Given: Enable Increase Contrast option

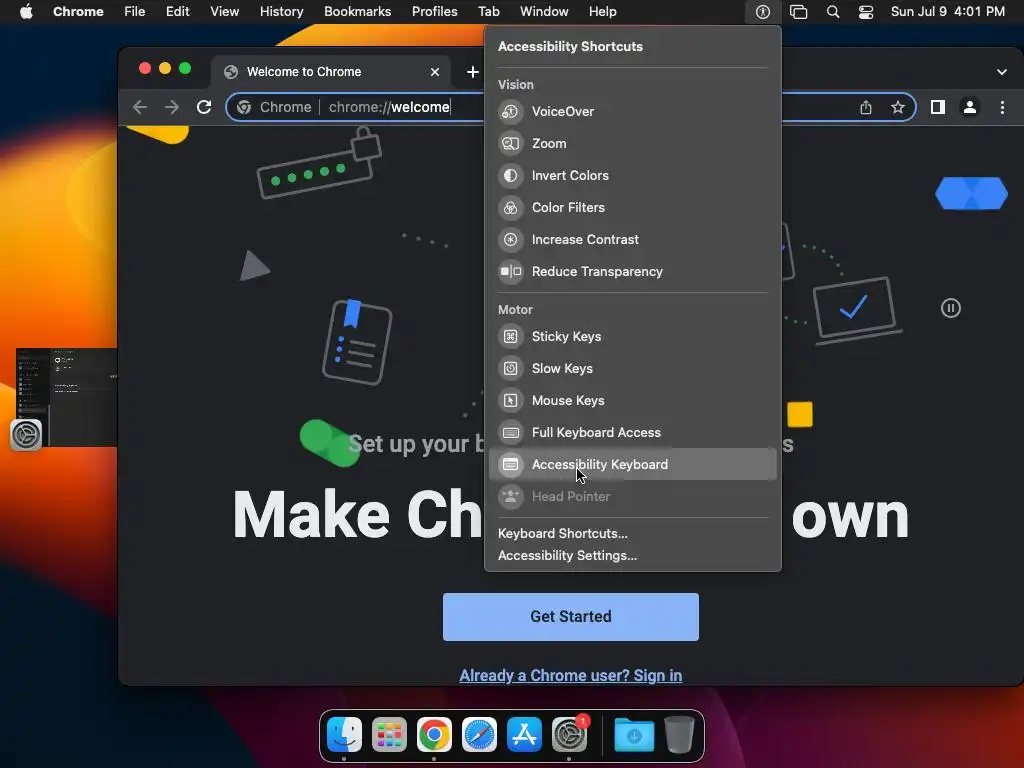Looking at the screenshot, I should coord(632,239).
